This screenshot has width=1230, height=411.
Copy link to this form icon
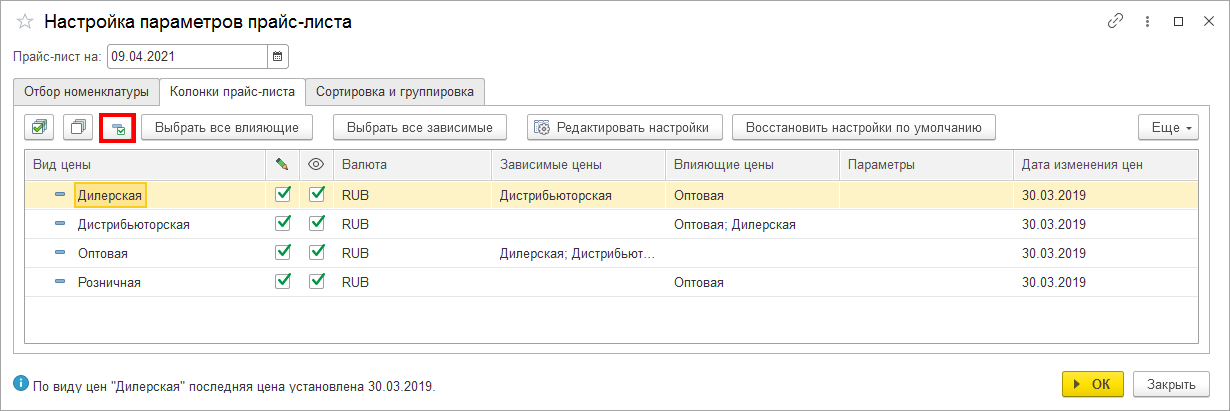1116,21
